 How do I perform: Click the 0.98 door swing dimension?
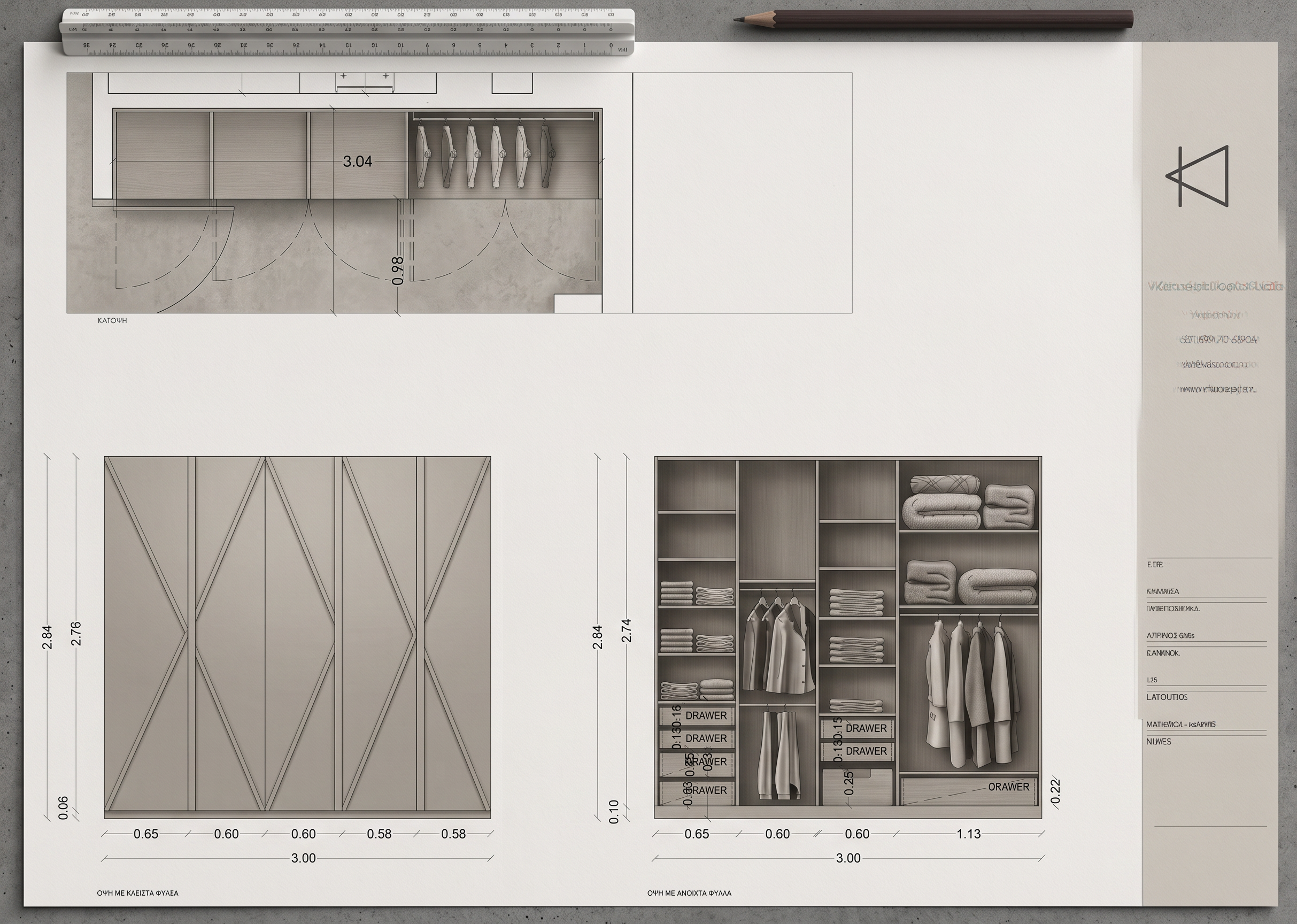coord(398,271)
